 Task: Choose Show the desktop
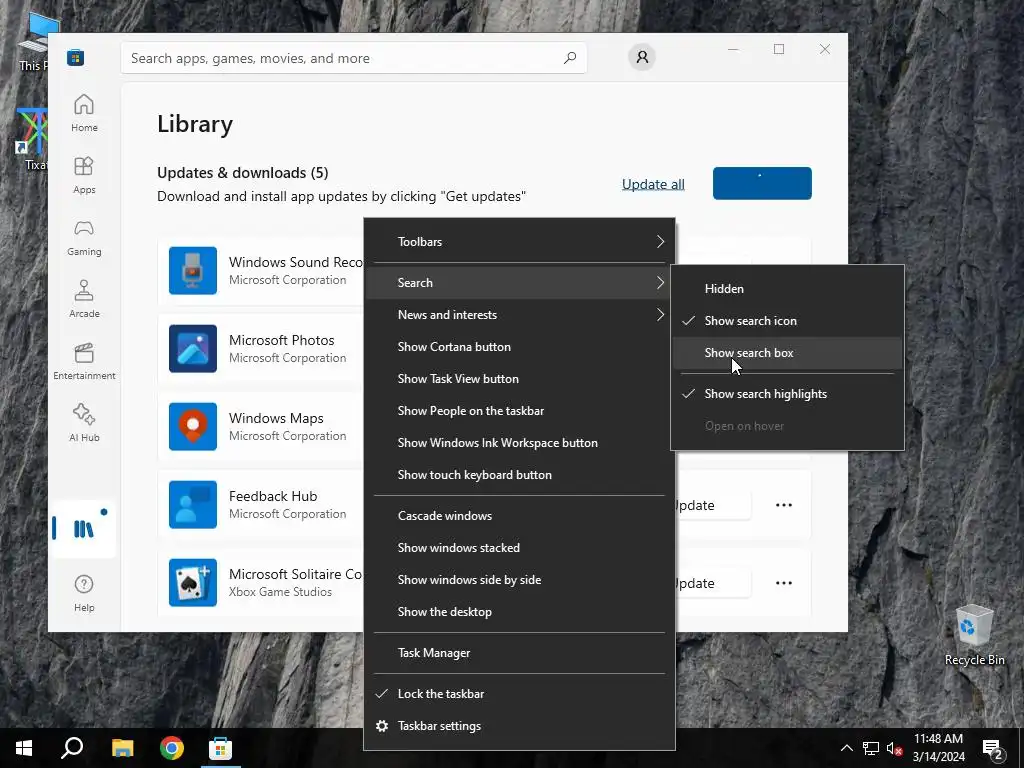(519, 612)
